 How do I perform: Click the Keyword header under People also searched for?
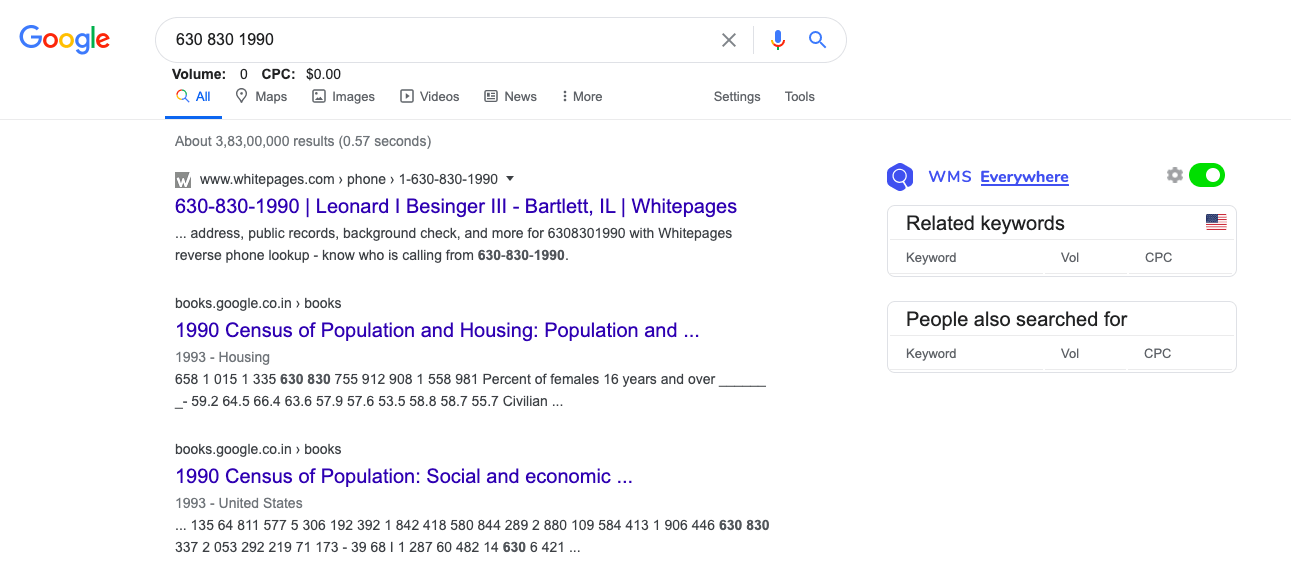931,354
